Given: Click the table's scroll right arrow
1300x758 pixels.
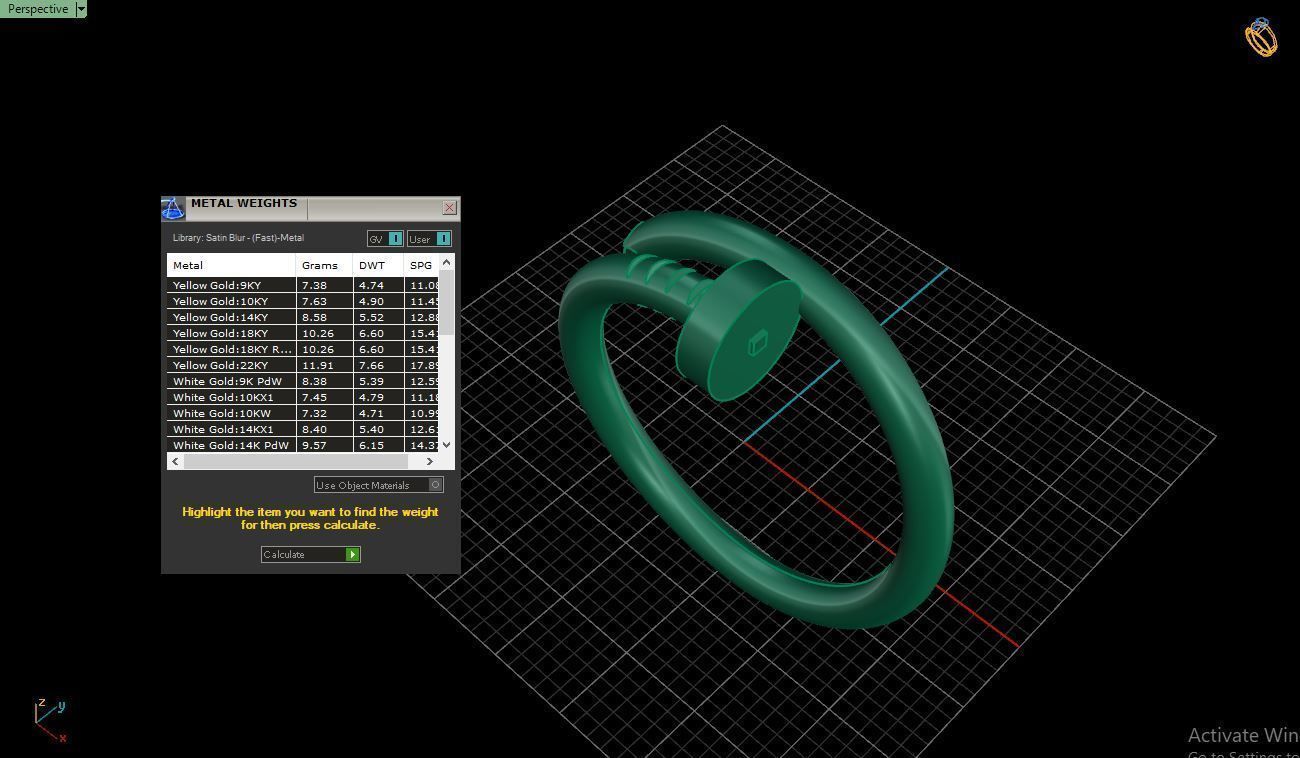Looking at the screenshot, I should coord(430,461).
